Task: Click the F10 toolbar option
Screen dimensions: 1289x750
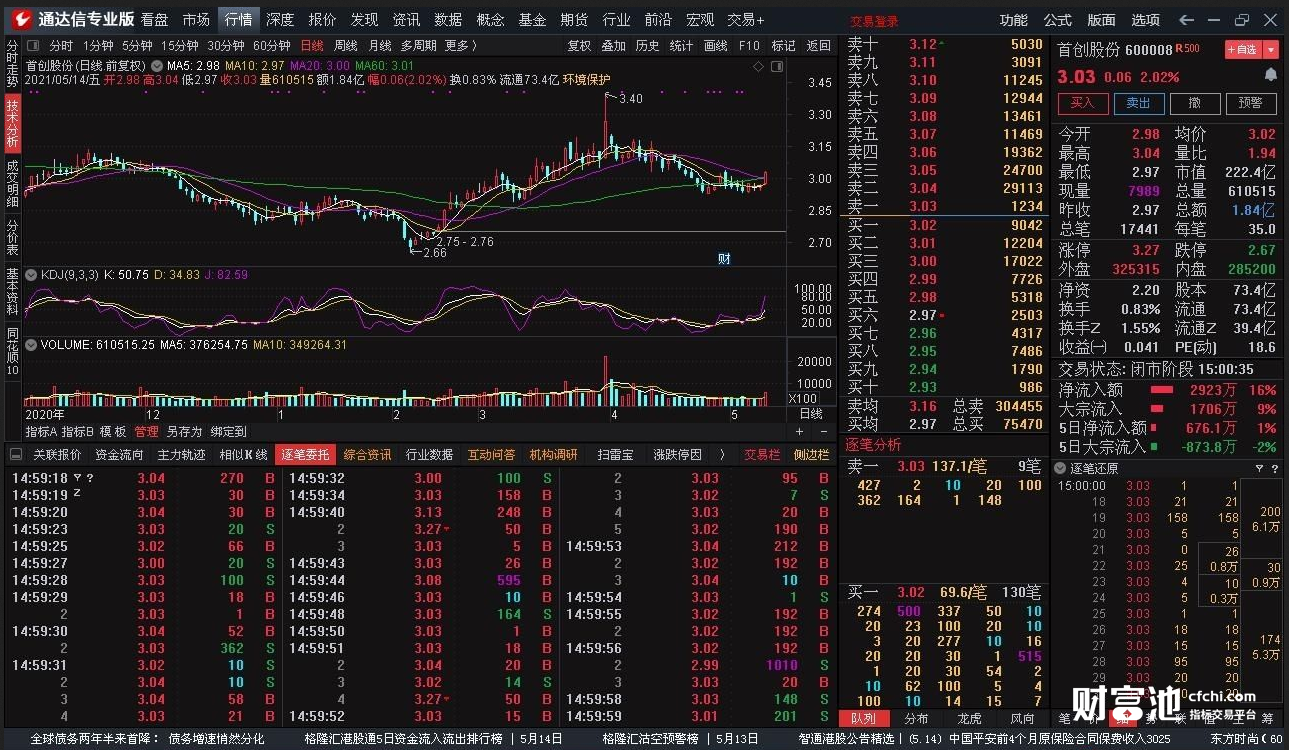Action: pos(749,45)
